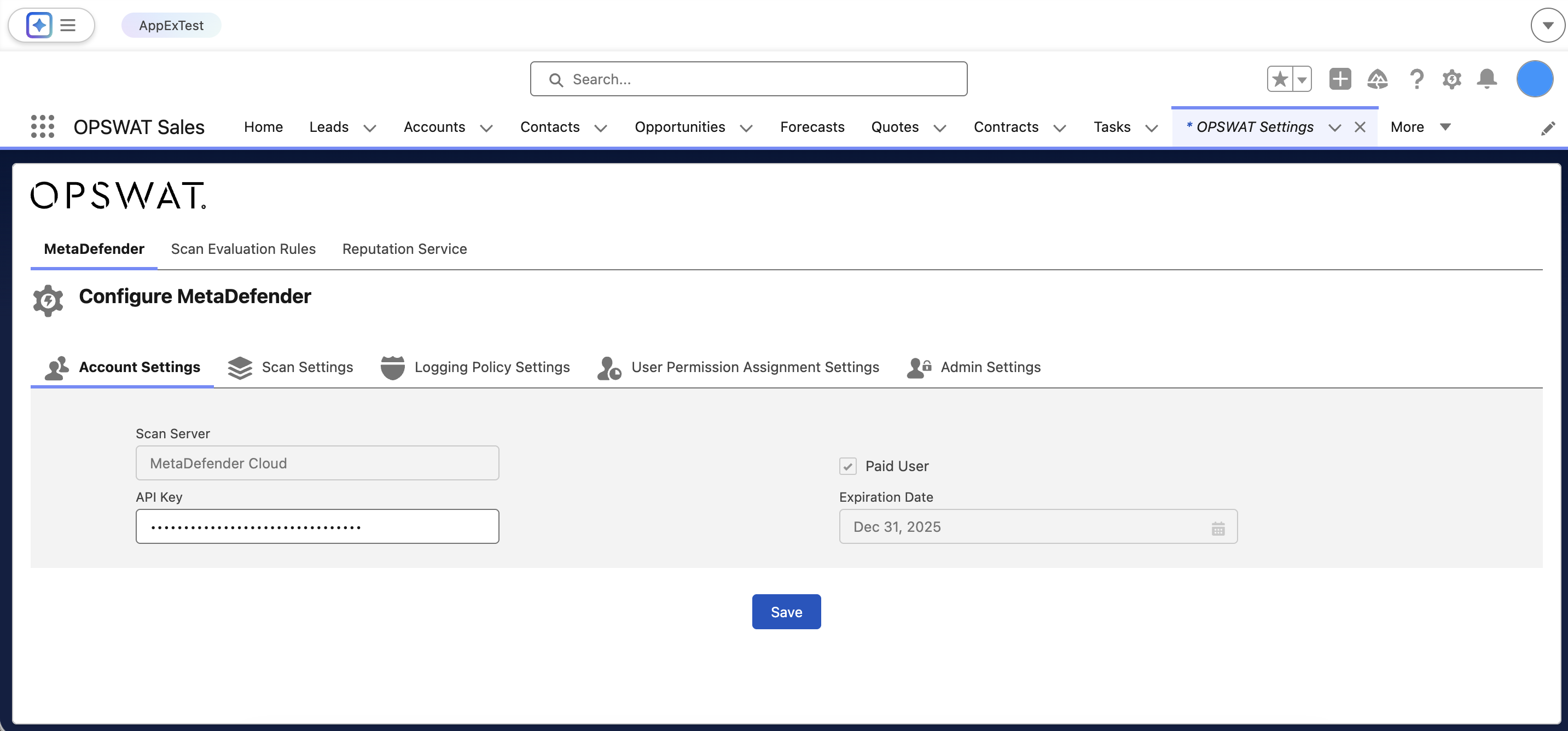Open the favorites list dropdown arrow
This screenshot has width=1568, height=731.
[1302, 79]
